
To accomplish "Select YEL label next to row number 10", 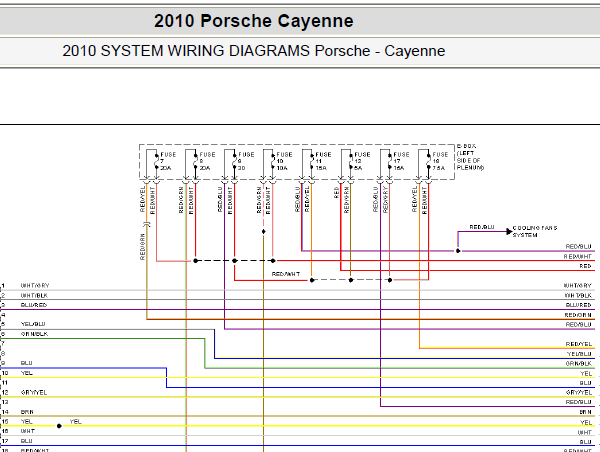I will 27,373.
